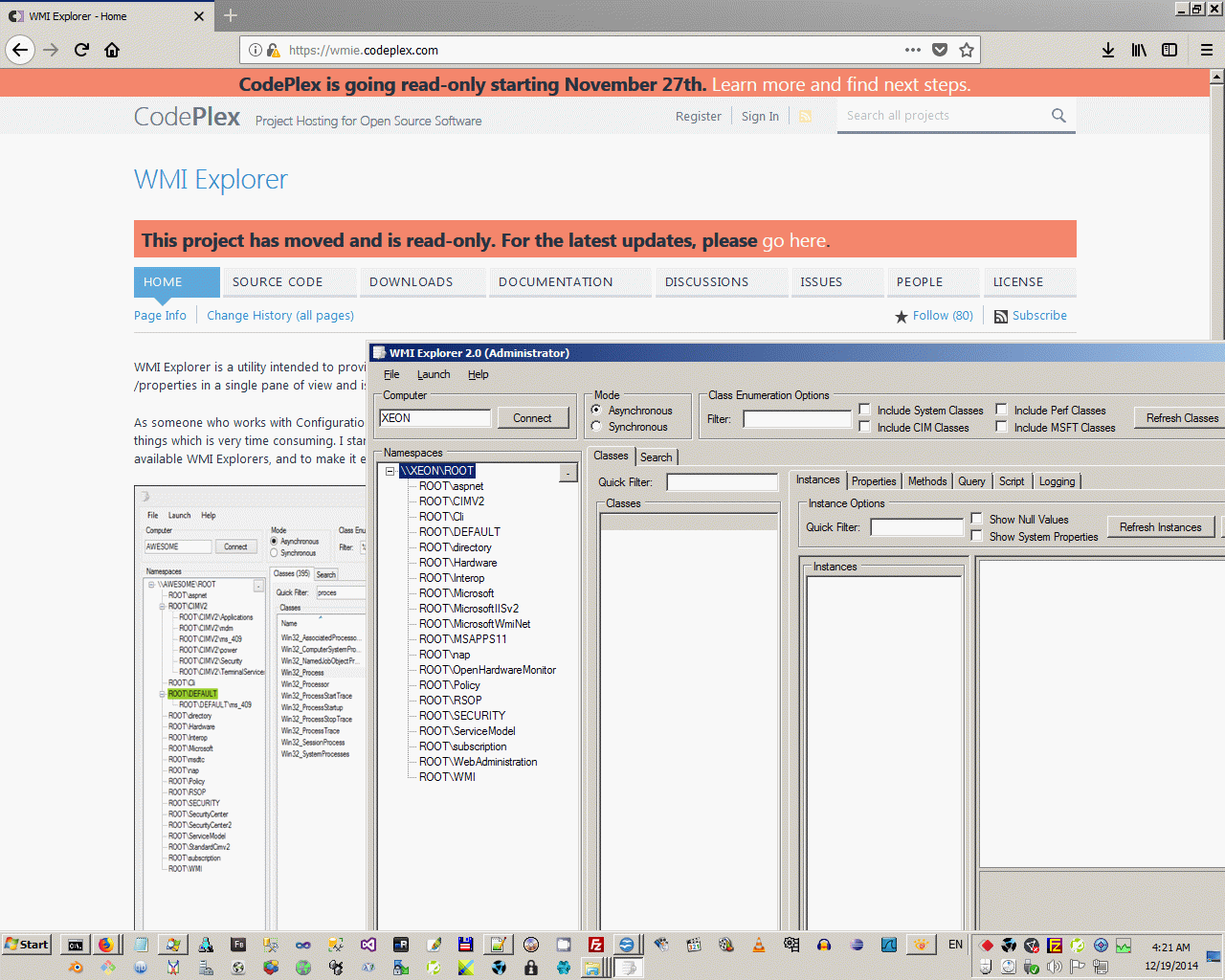Open the Register link
This screenshot has height=980, width=1225.
[x=699, y=117]
